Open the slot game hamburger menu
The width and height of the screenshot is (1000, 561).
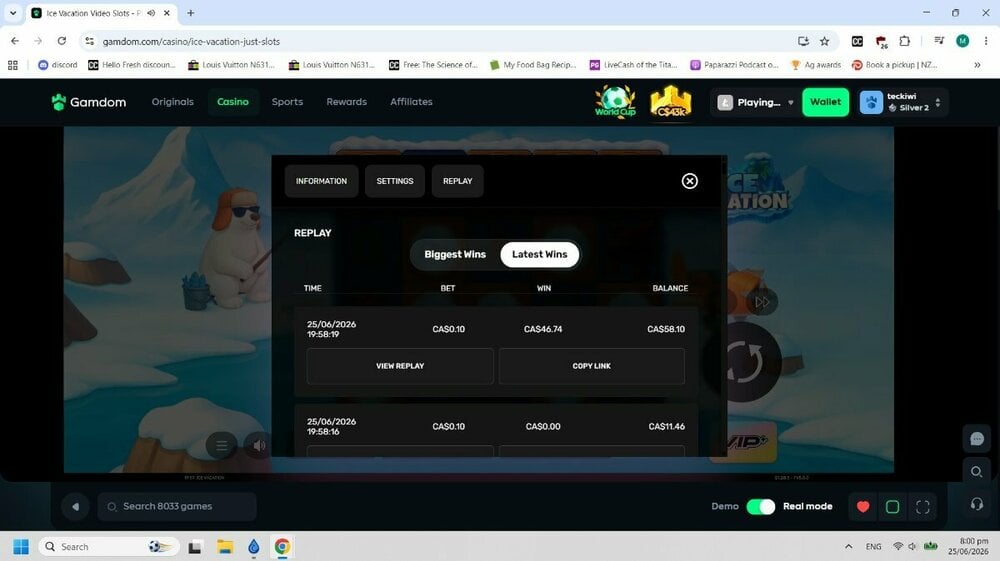pos(221,446)
